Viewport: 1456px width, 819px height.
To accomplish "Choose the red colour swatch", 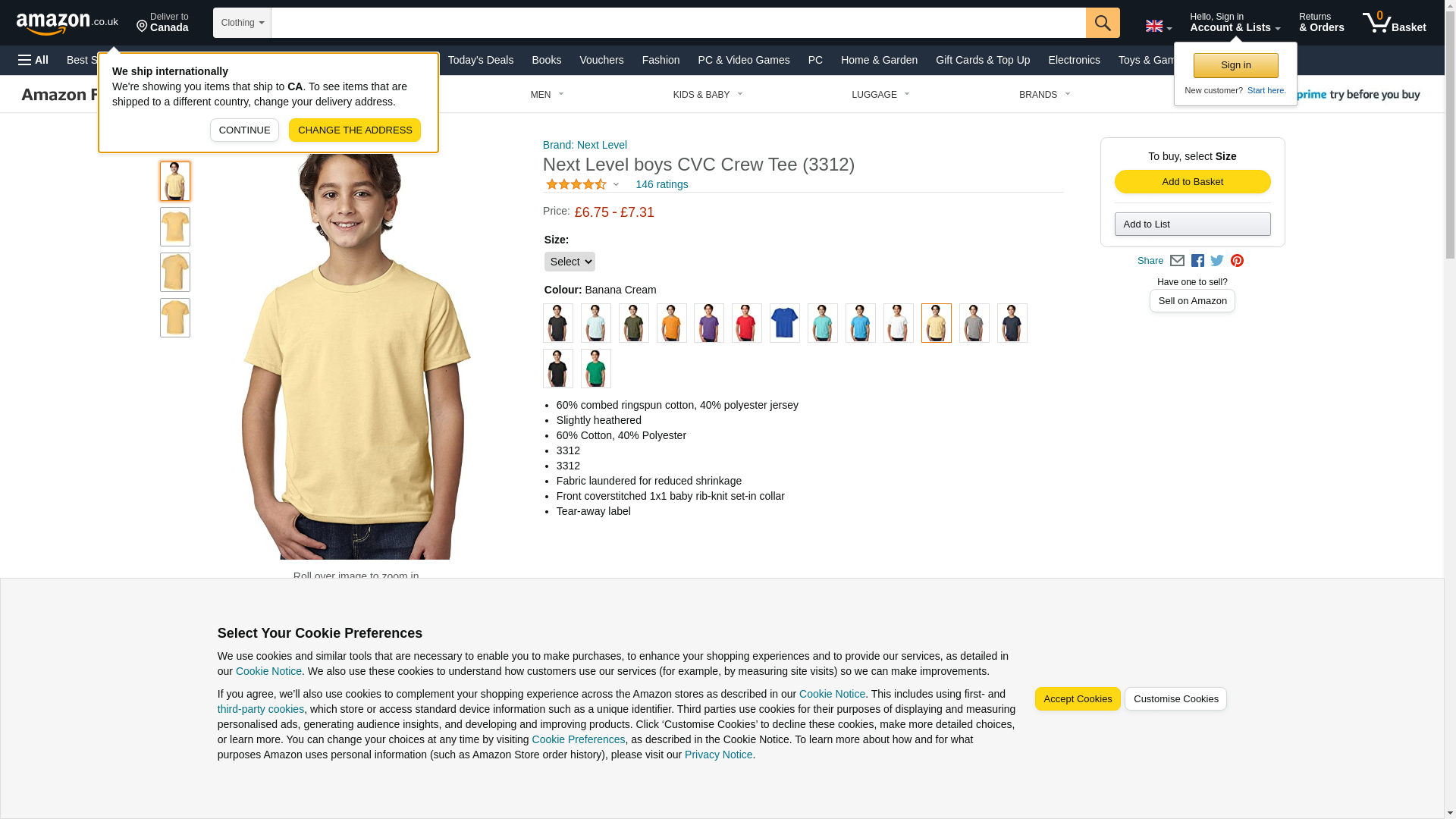I will click(746, 323).
